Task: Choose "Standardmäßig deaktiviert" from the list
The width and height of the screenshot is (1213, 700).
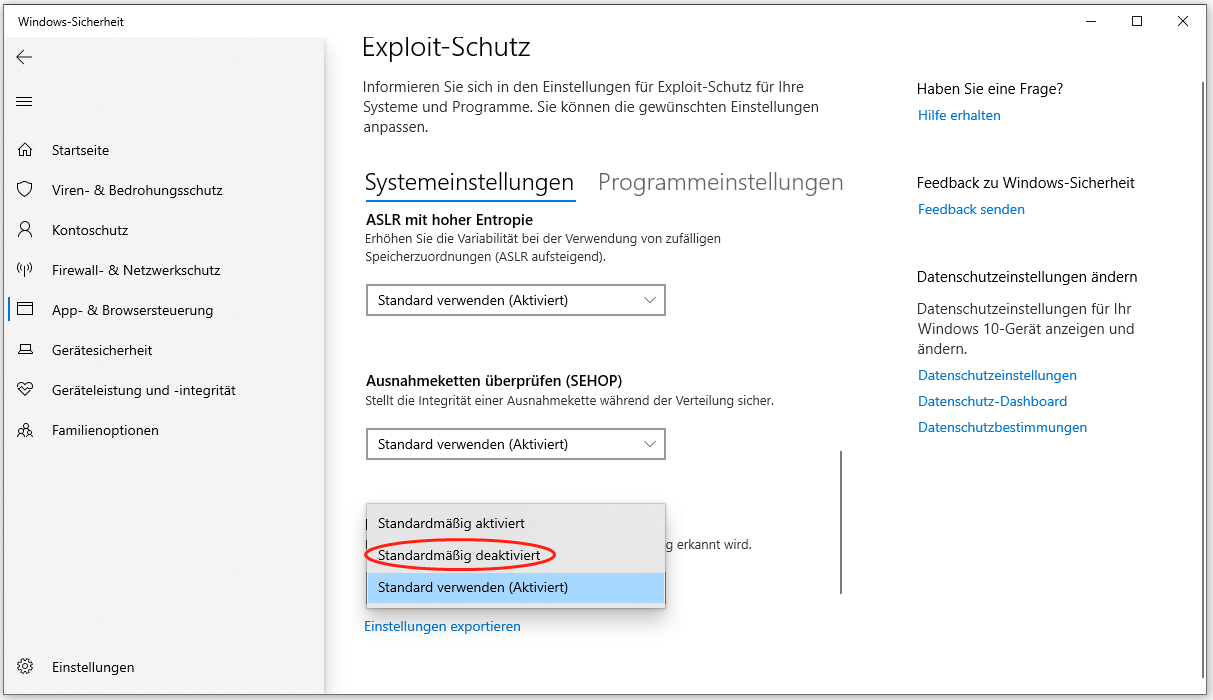Action: coord(459,555)
